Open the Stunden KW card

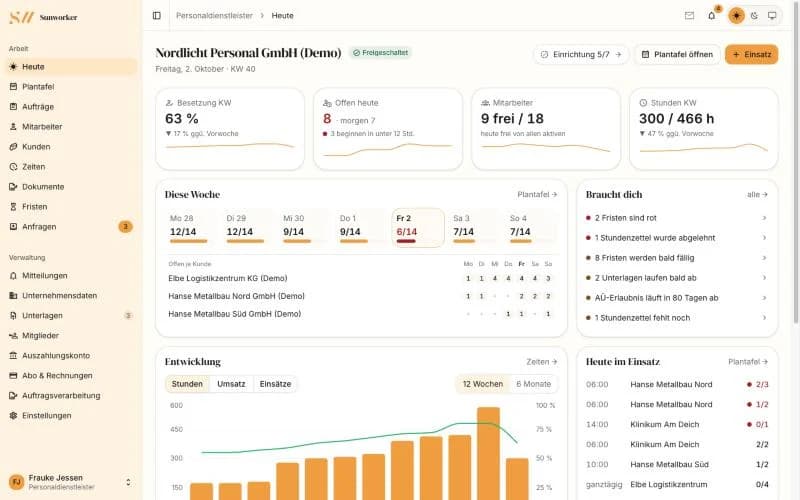point(704,129)
